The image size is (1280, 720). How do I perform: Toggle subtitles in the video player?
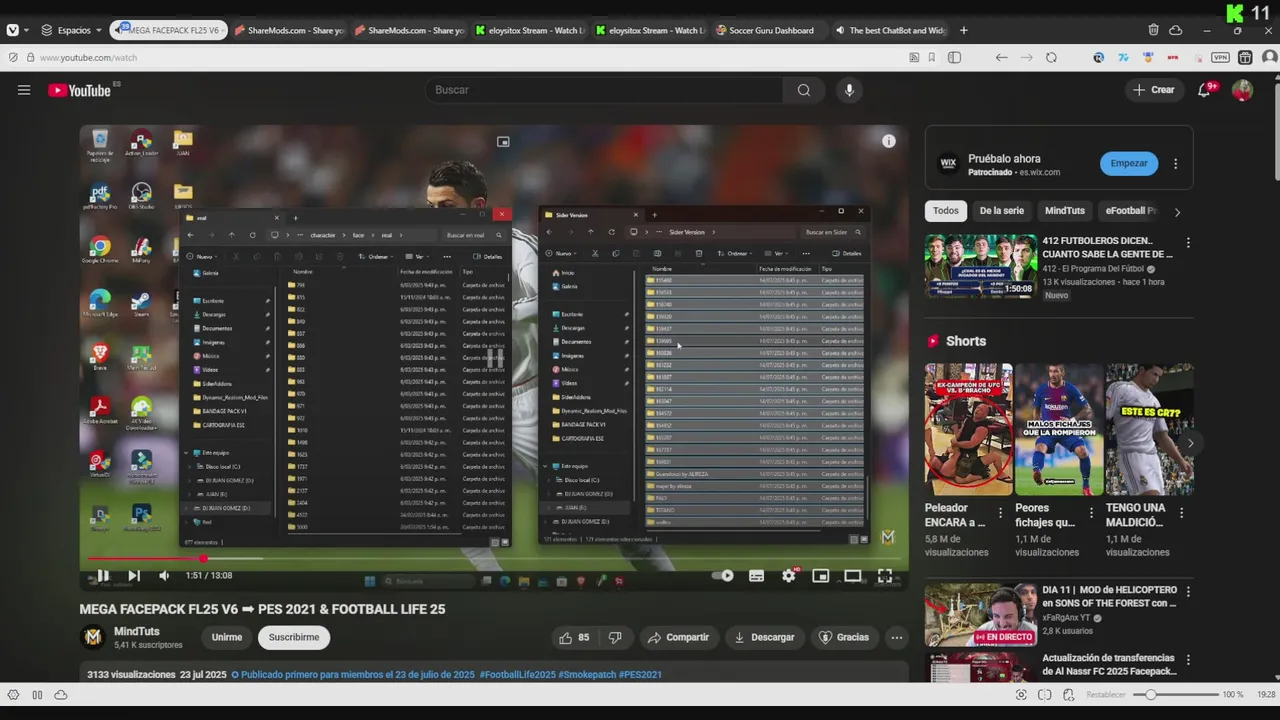[x=757, y=575]
